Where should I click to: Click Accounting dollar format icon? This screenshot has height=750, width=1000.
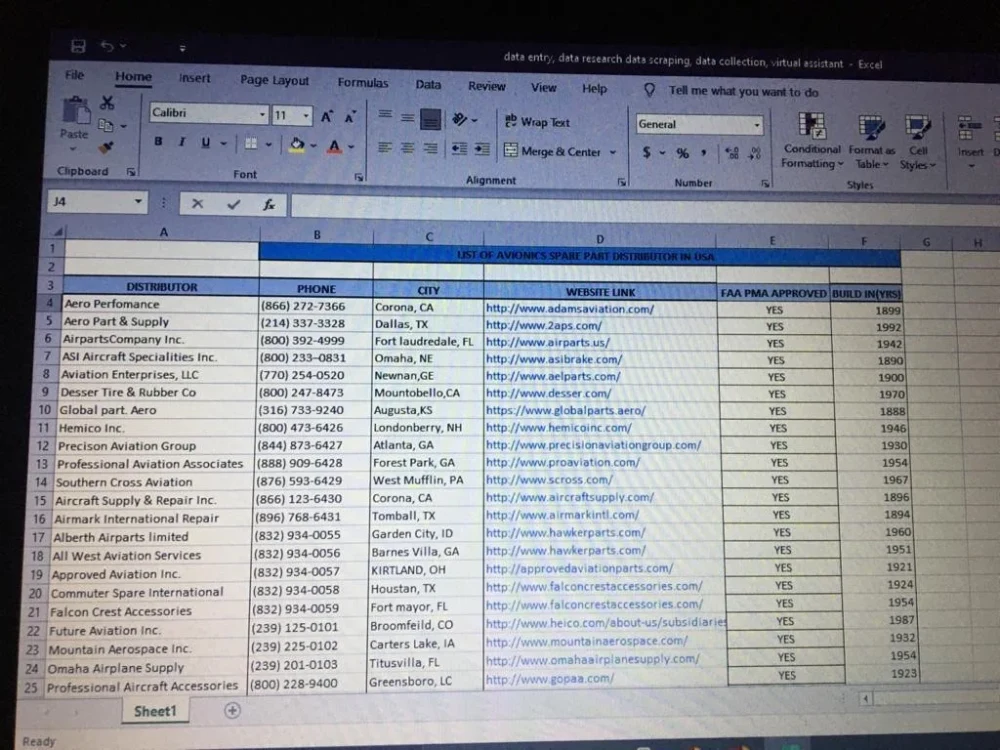(647, 152)
